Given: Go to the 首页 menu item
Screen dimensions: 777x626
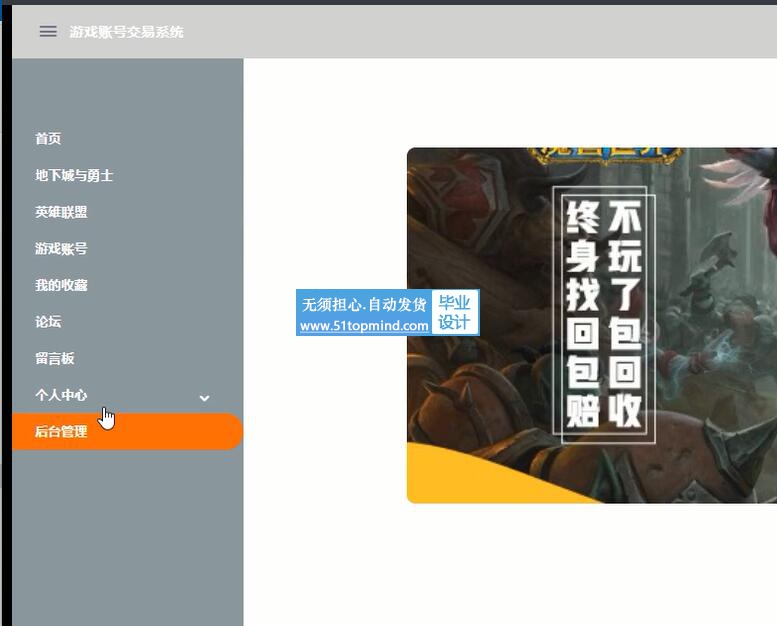Looking at the screenshot, I should click(48, 139).
